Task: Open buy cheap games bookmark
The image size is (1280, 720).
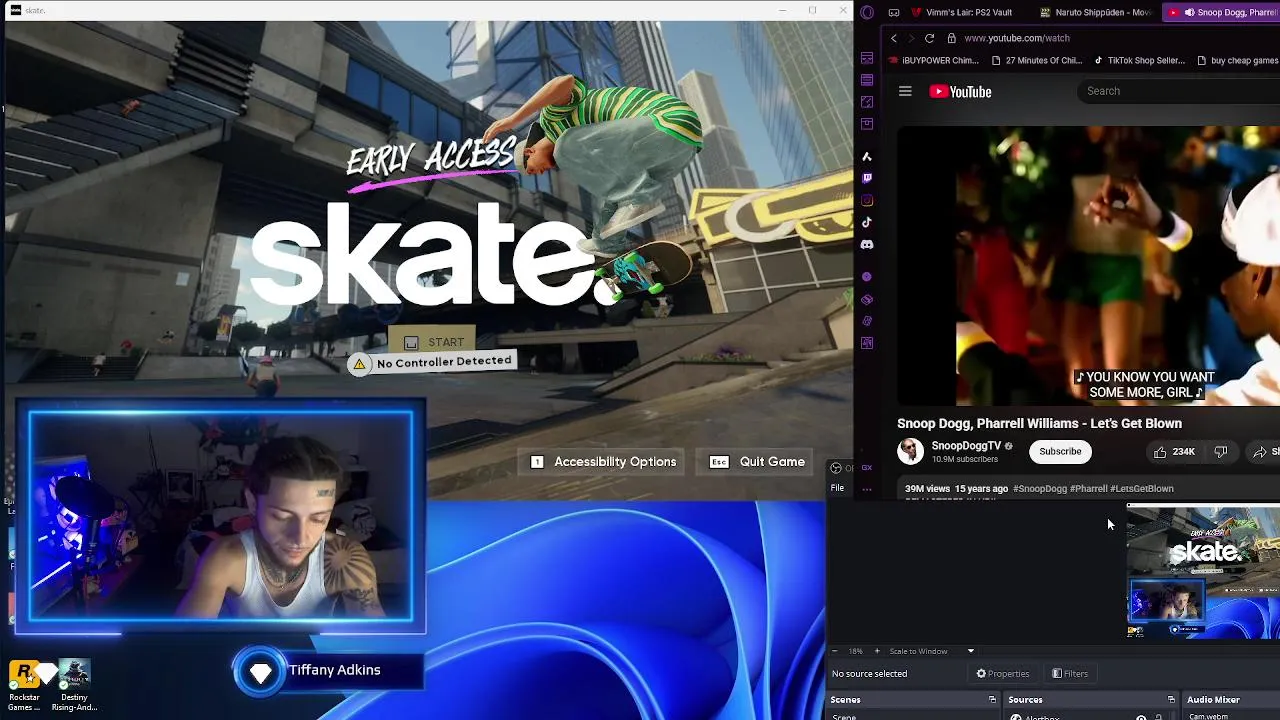Action: [1237, 60]
